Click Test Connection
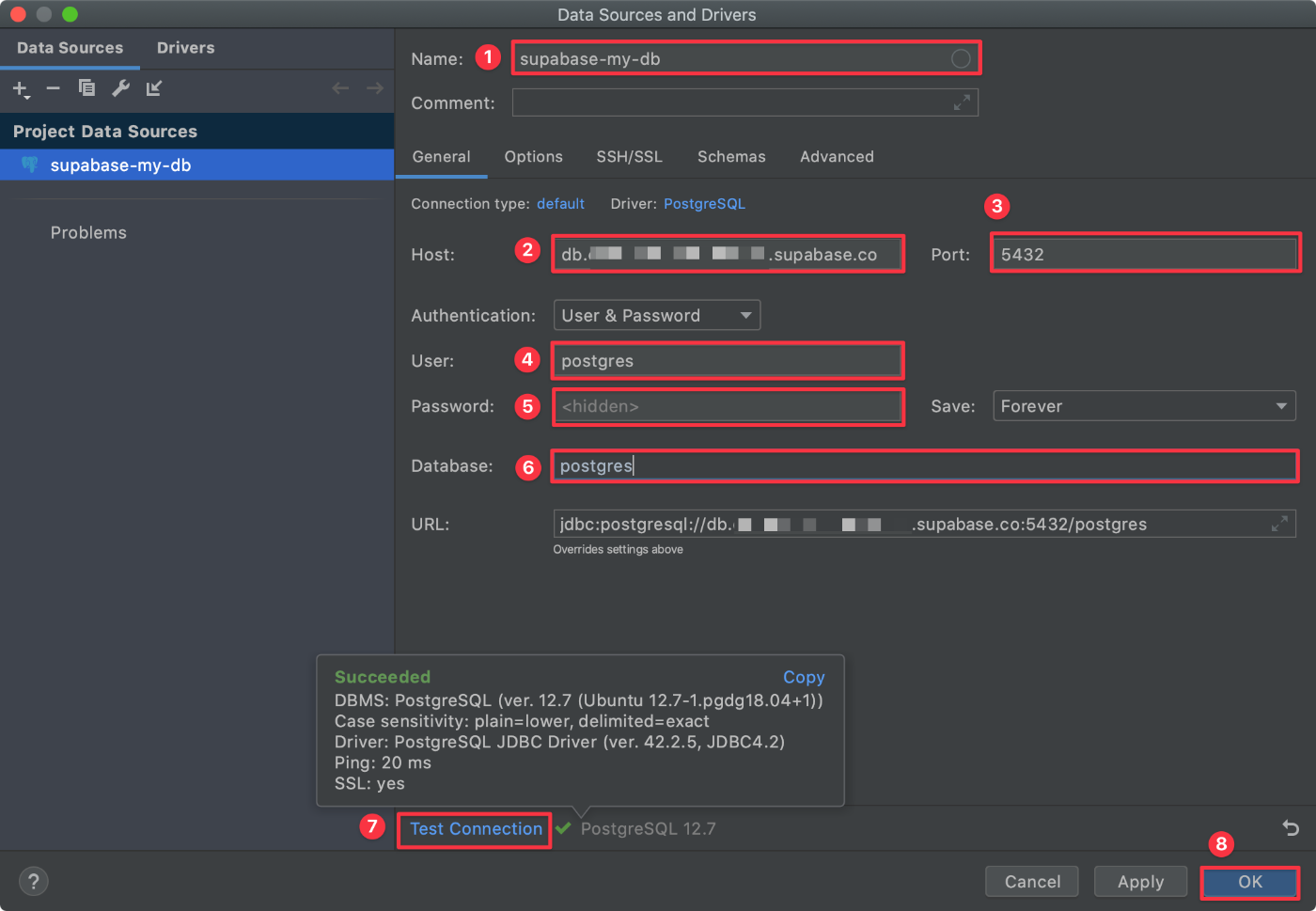The height and width of the screenshot is (911, 1316). point(476,828)
